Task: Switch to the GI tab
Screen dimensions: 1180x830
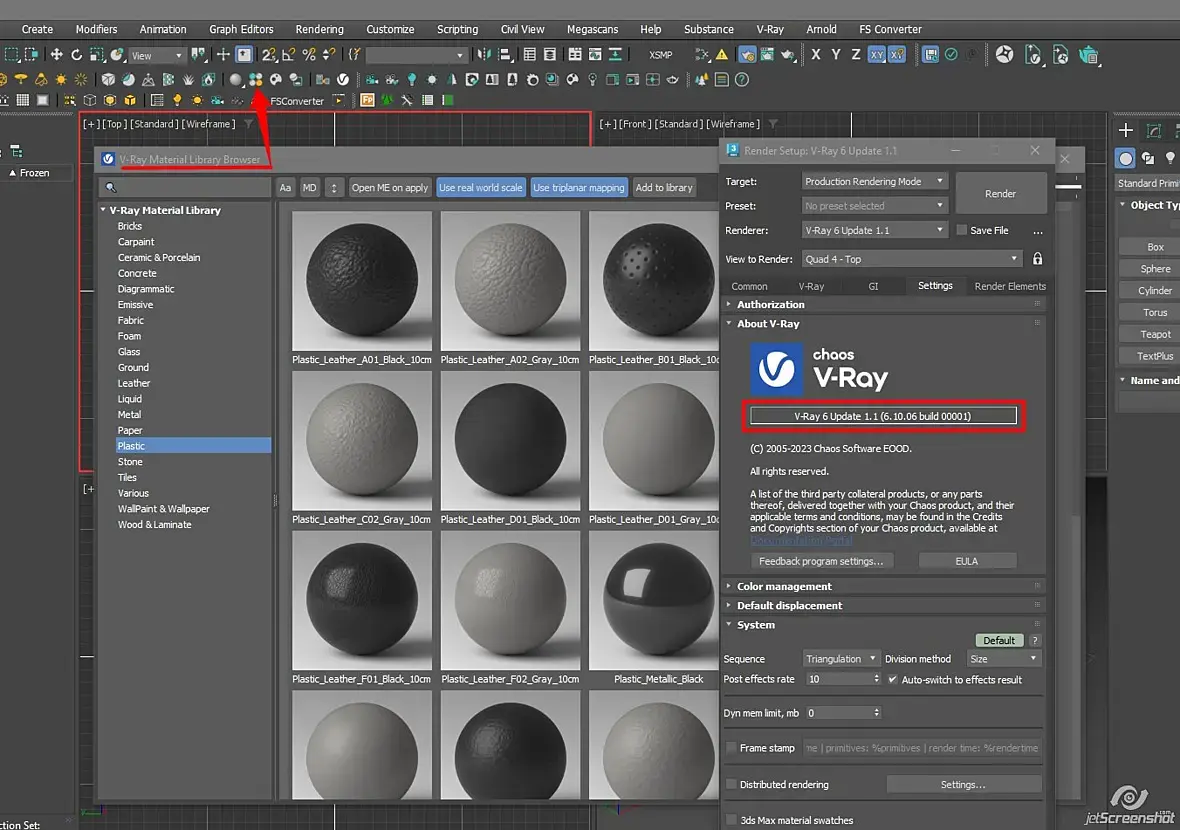Action: (873, 286)
